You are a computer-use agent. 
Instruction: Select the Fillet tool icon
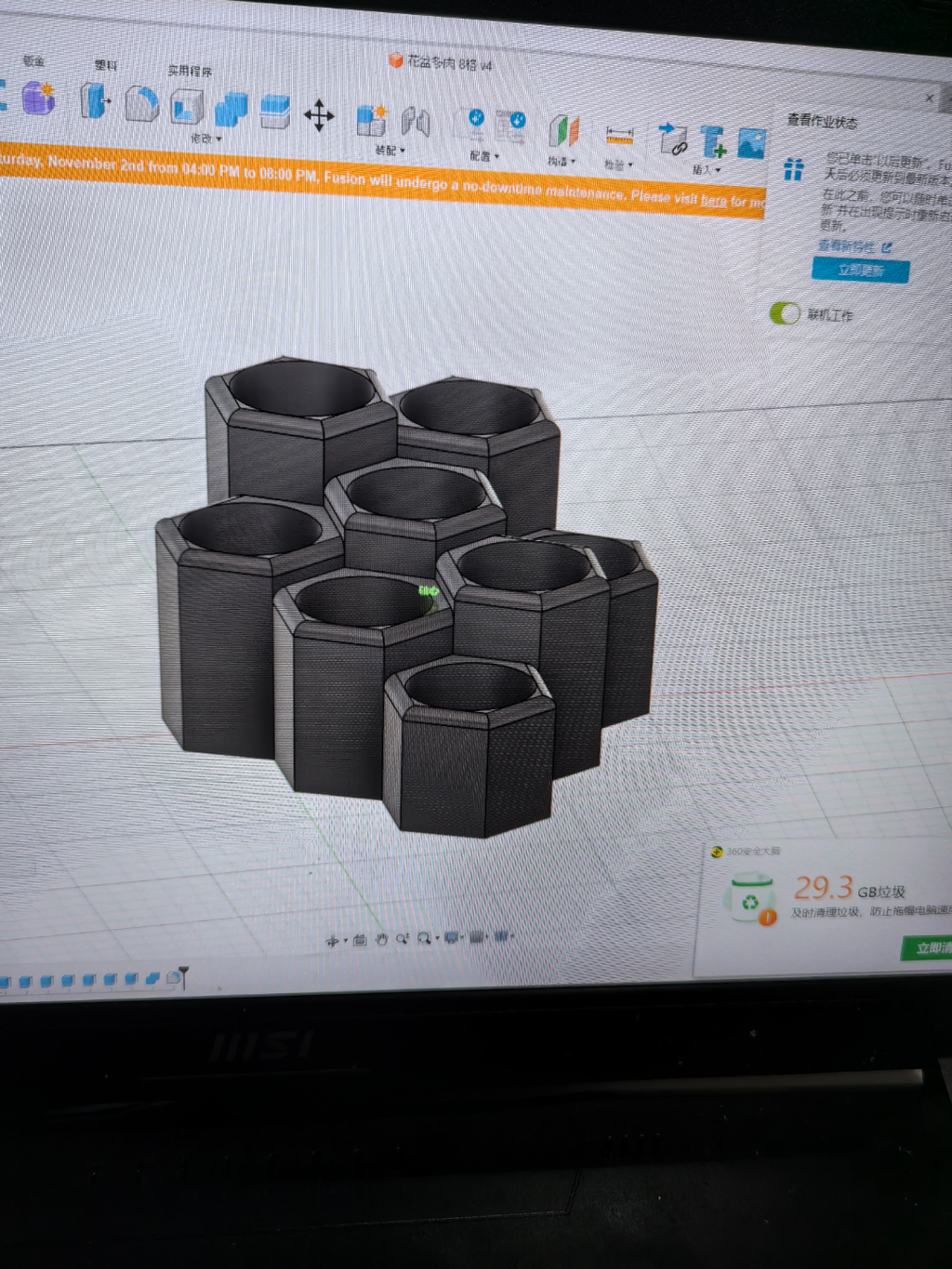pos(141,103)
